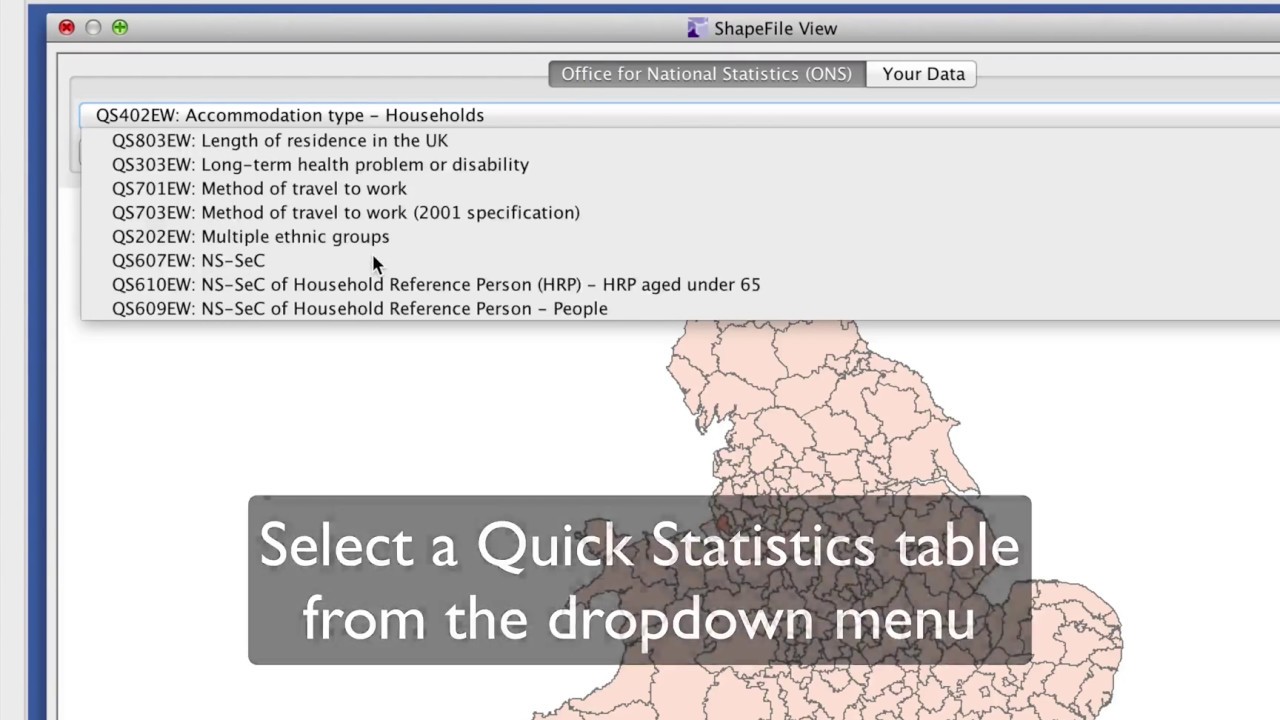Select QS610EW: NS-SeC of HRP aged under 65
The width and height of the screenshot is (1280, 720).
680,284
